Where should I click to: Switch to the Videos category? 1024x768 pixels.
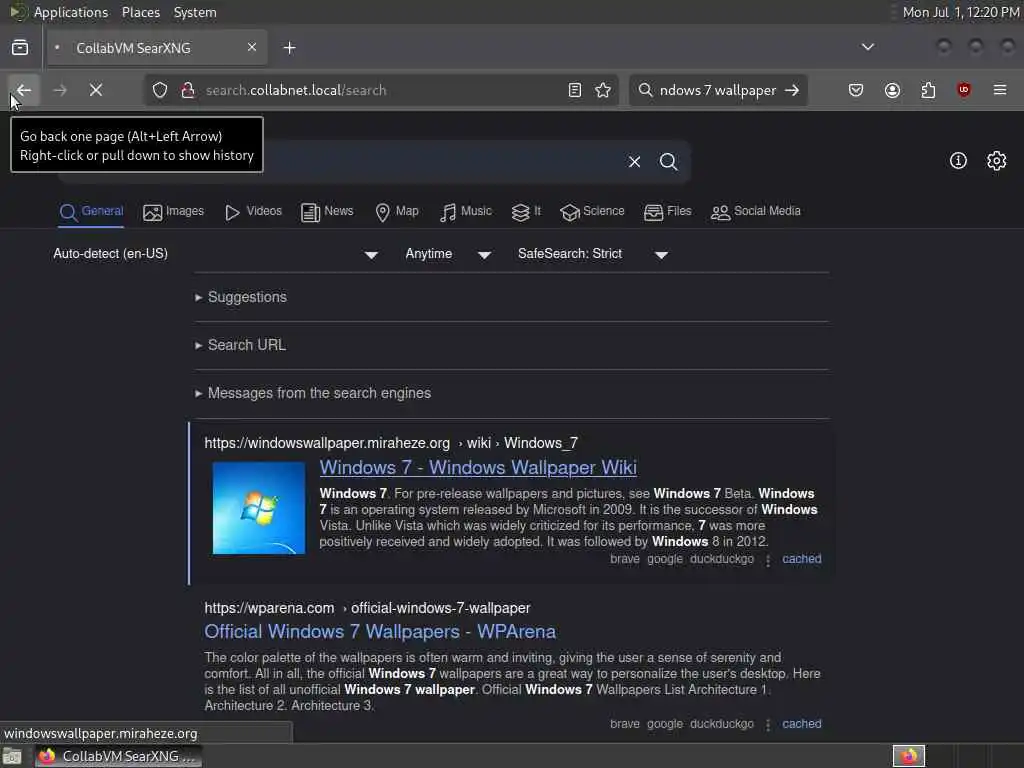(x=253, y=212)
